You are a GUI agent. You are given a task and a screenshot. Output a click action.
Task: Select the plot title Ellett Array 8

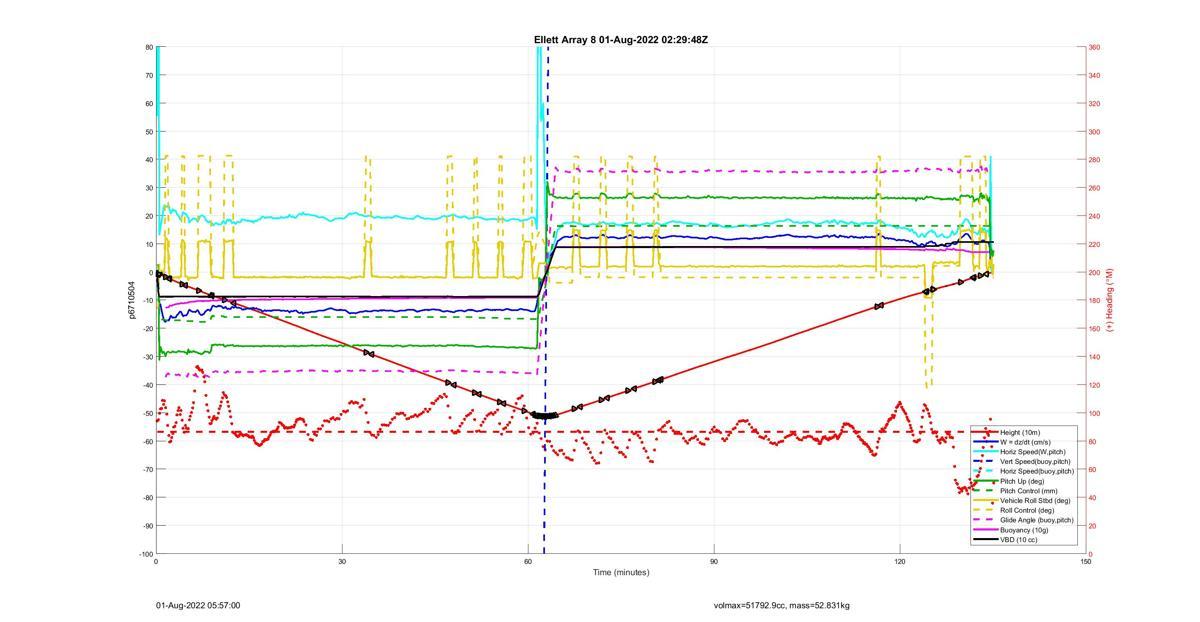click(620, 40)
